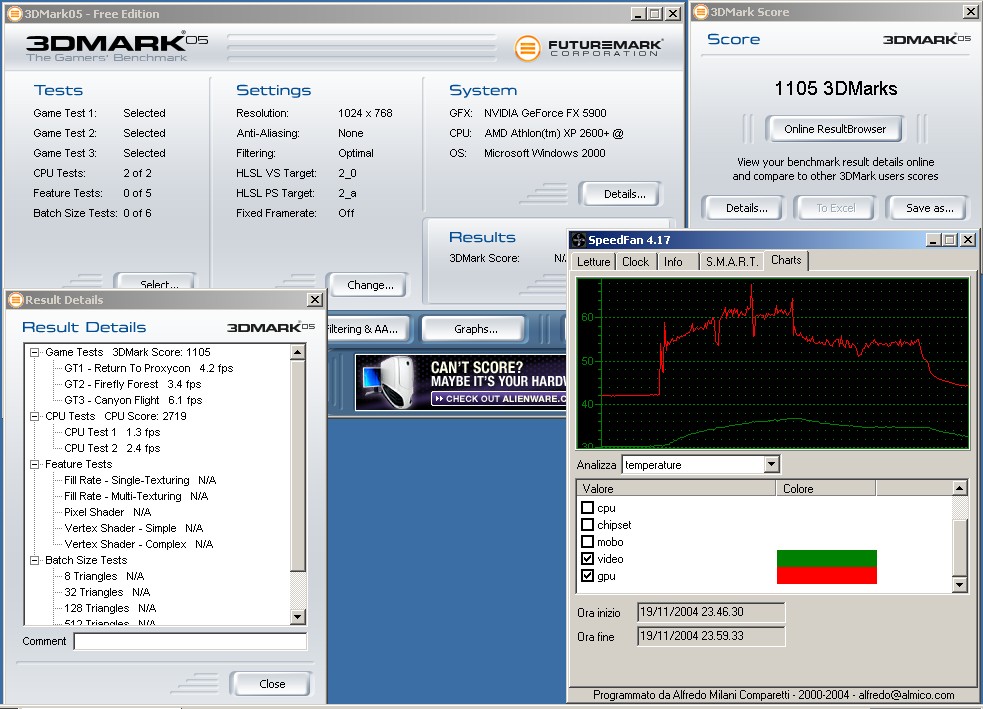Click the Filtering & AA... button

[x=370, y=329]
